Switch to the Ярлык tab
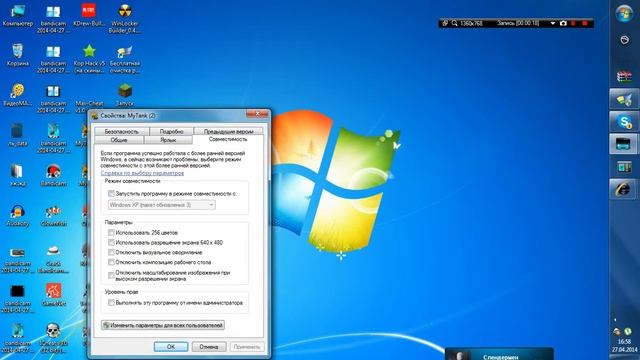 168,140
